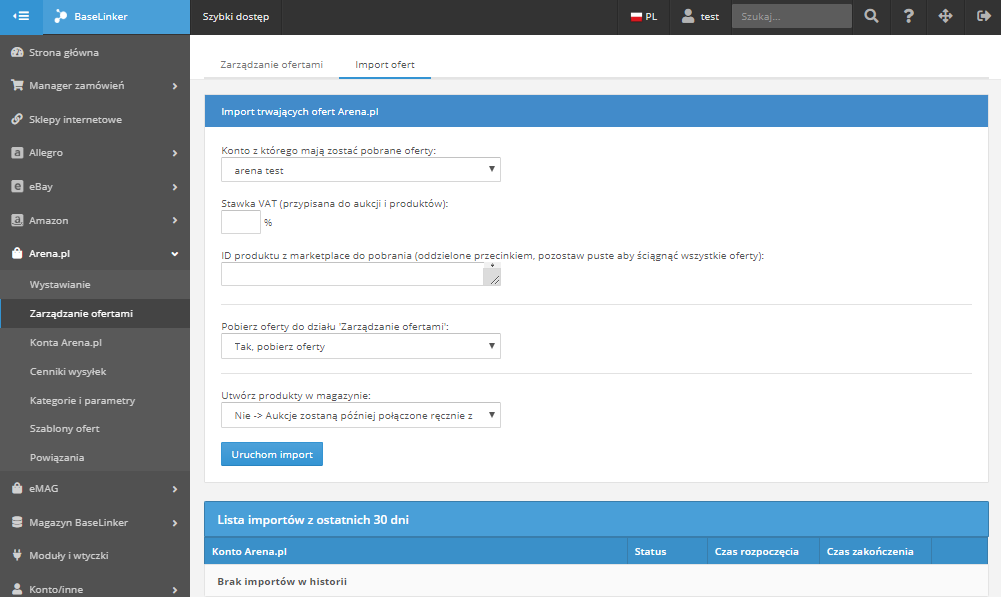Click the Konto/inne person icon
1001x597 pixels.
[17, 589]
